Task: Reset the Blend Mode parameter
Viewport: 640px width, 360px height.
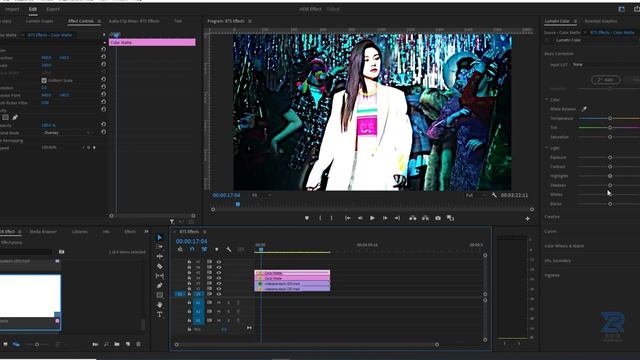Action: click(104, 132)
